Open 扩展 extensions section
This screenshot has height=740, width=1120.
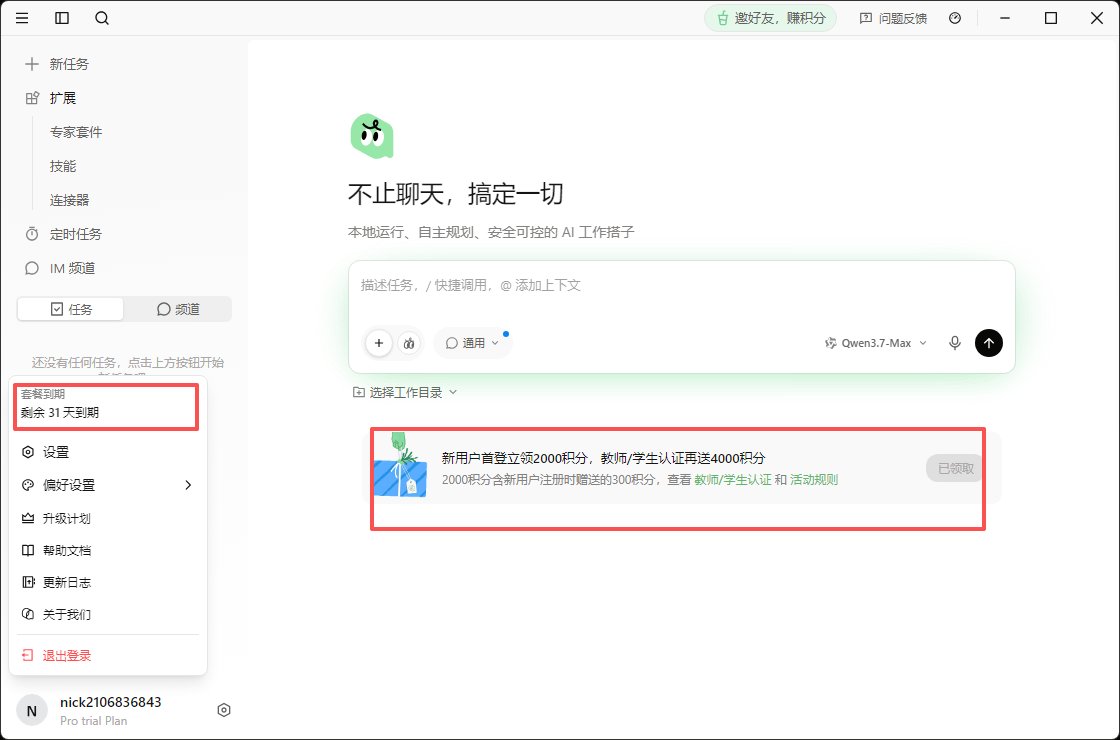(51, 98)
